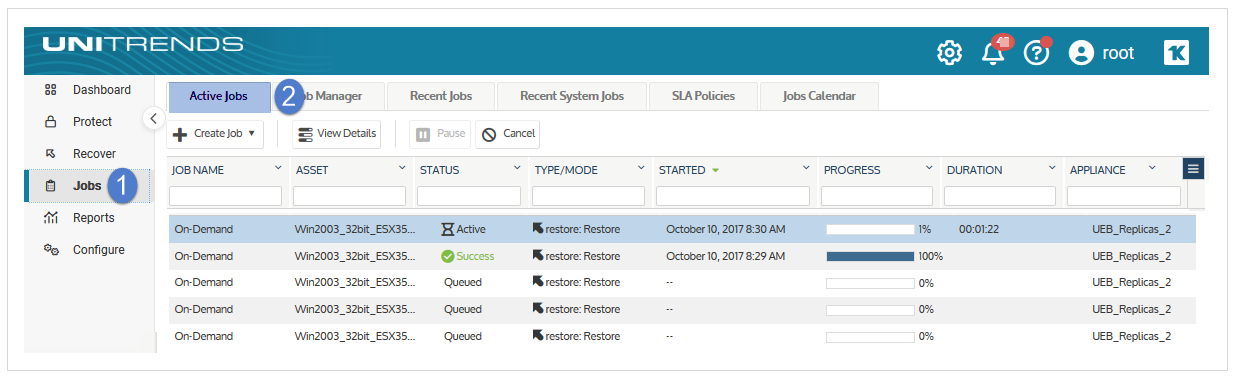This screenshot has height=391, width=1248.
Task: Open the help question mark icon
Action: pyautogui.click(x=1037, y=53)
